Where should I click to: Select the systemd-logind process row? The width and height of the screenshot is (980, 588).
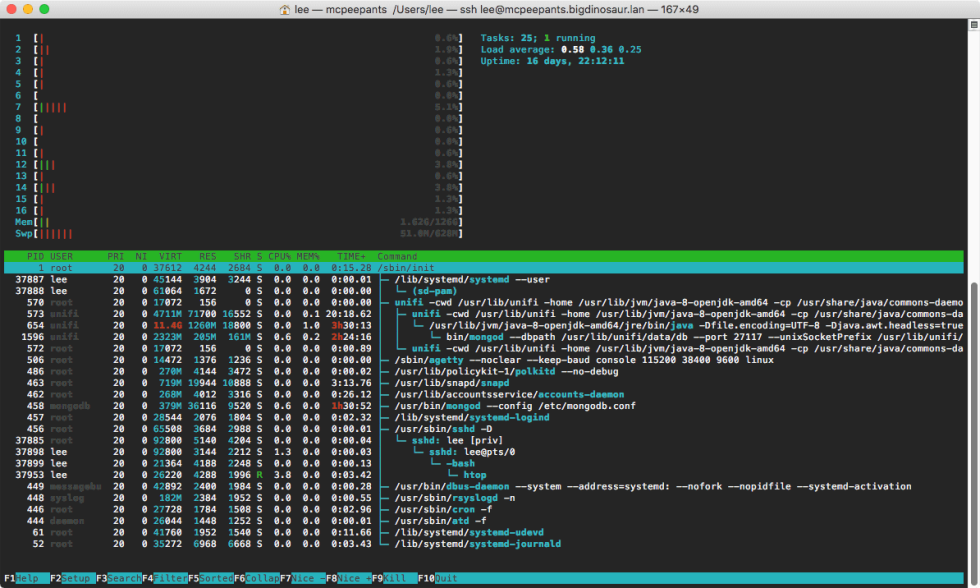coord(484,417)
